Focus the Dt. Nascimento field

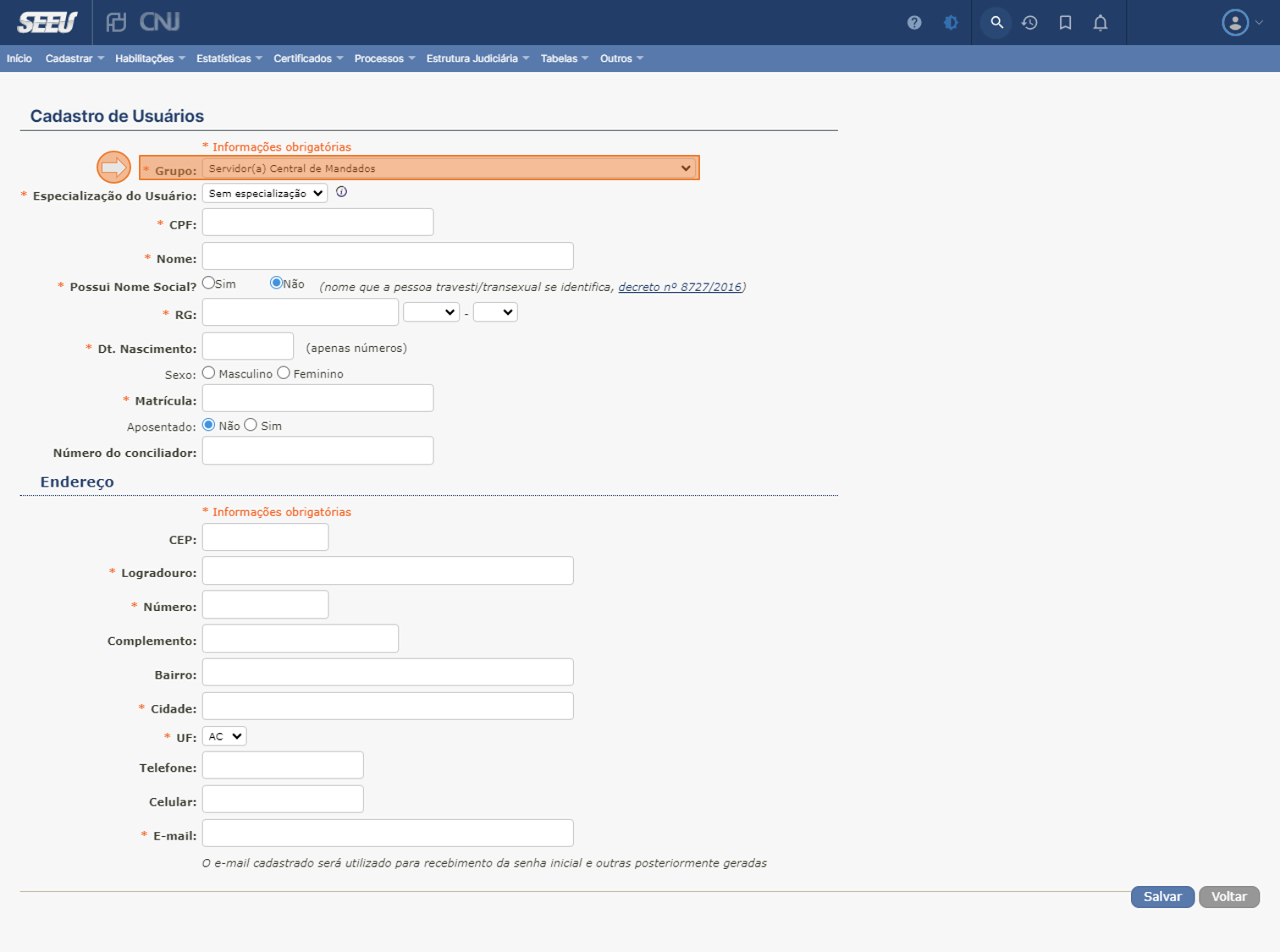pyautogui.click(x=248, y=346)
